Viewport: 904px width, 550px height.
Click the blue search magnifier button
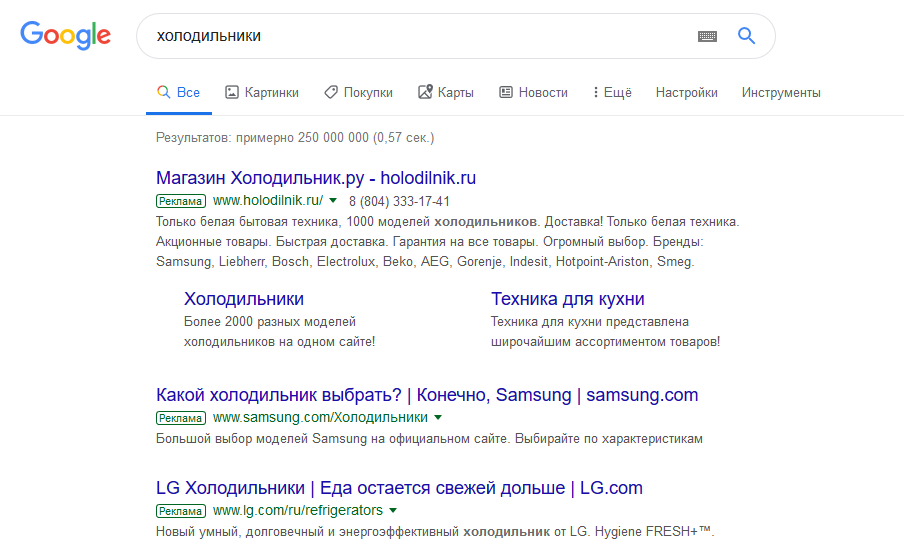[746, 36]
